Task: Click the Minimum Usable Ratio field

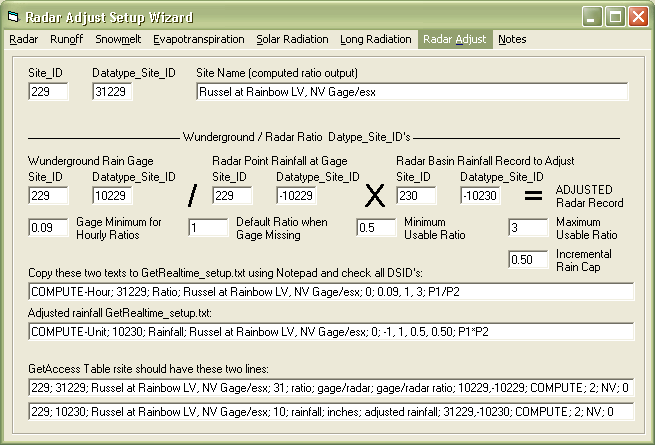Action: pos(376,228)
